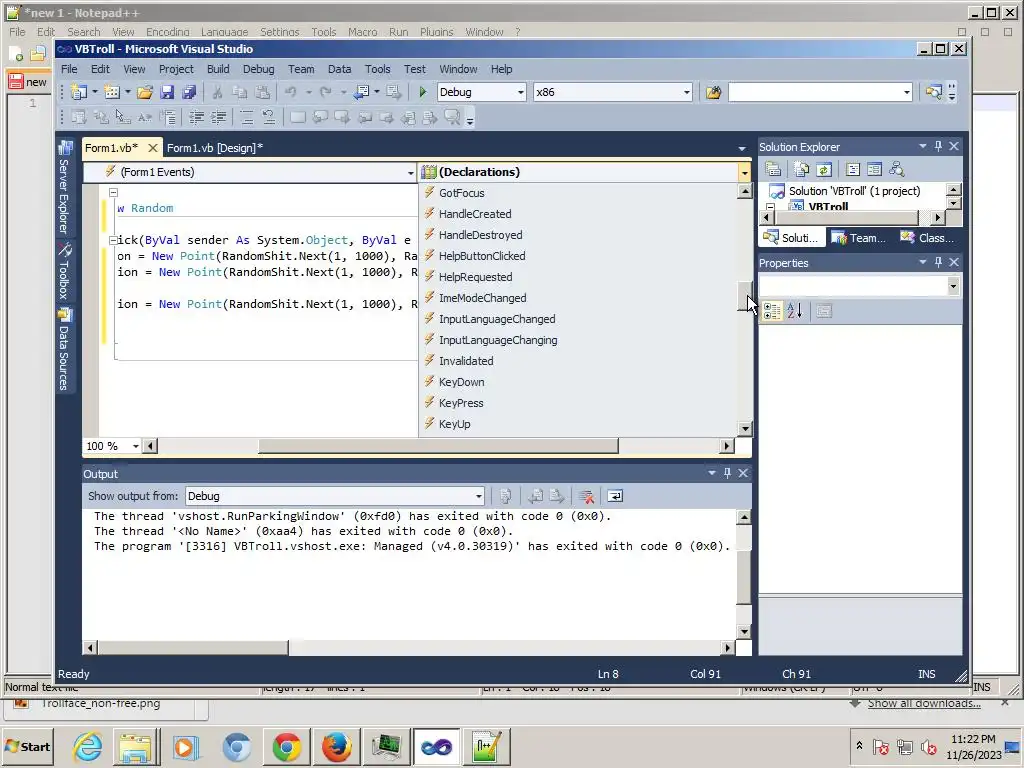Toggle auto-hide pin on Properties panel

pyautogui.click(x=938, y=262)
